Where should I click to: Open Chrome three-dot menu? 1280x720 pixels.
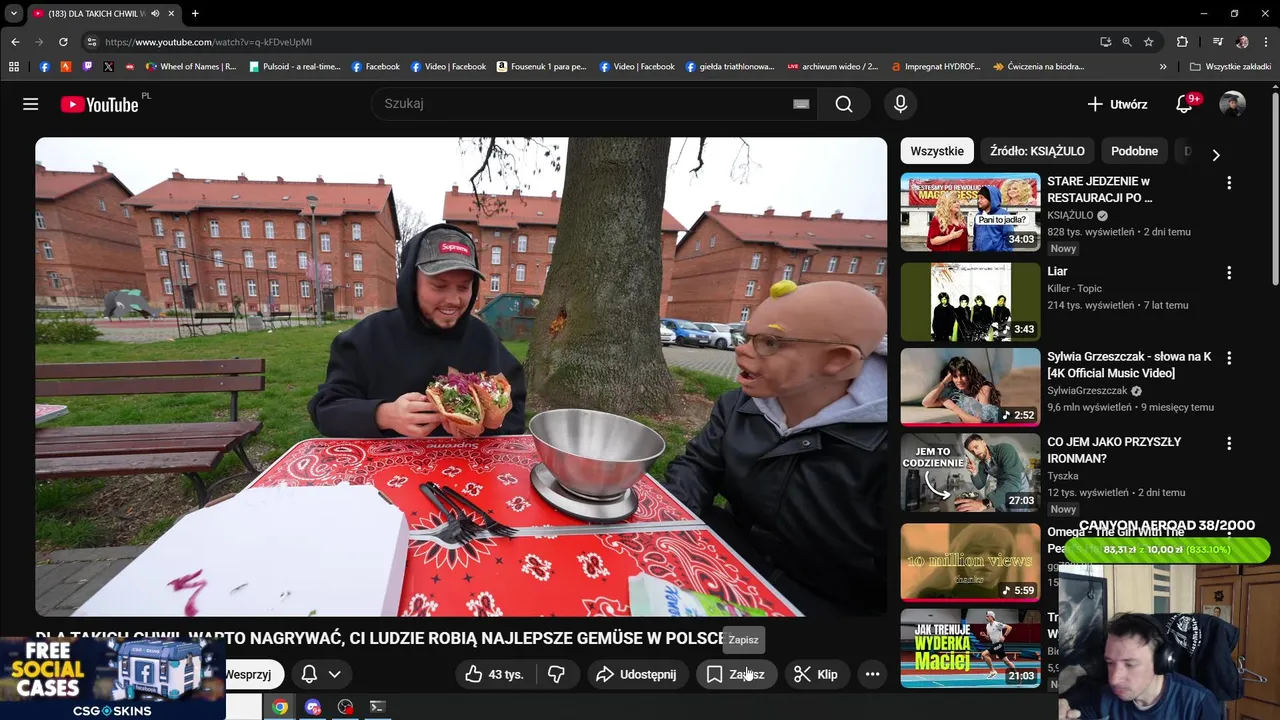pyautogui.click(x=1266, y=42)
